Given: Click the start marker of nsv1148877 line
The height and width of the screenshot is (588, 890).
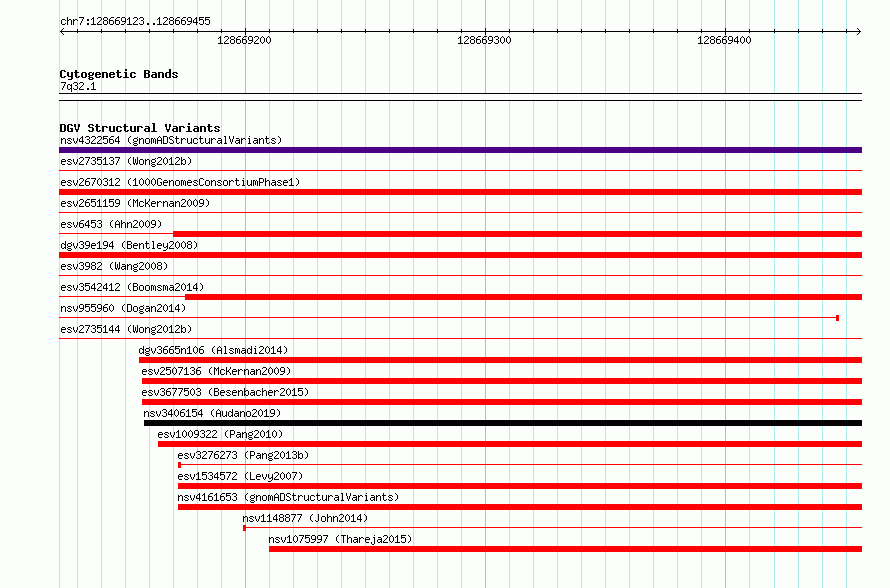Looking at the screenshot, I should point(245,528).
